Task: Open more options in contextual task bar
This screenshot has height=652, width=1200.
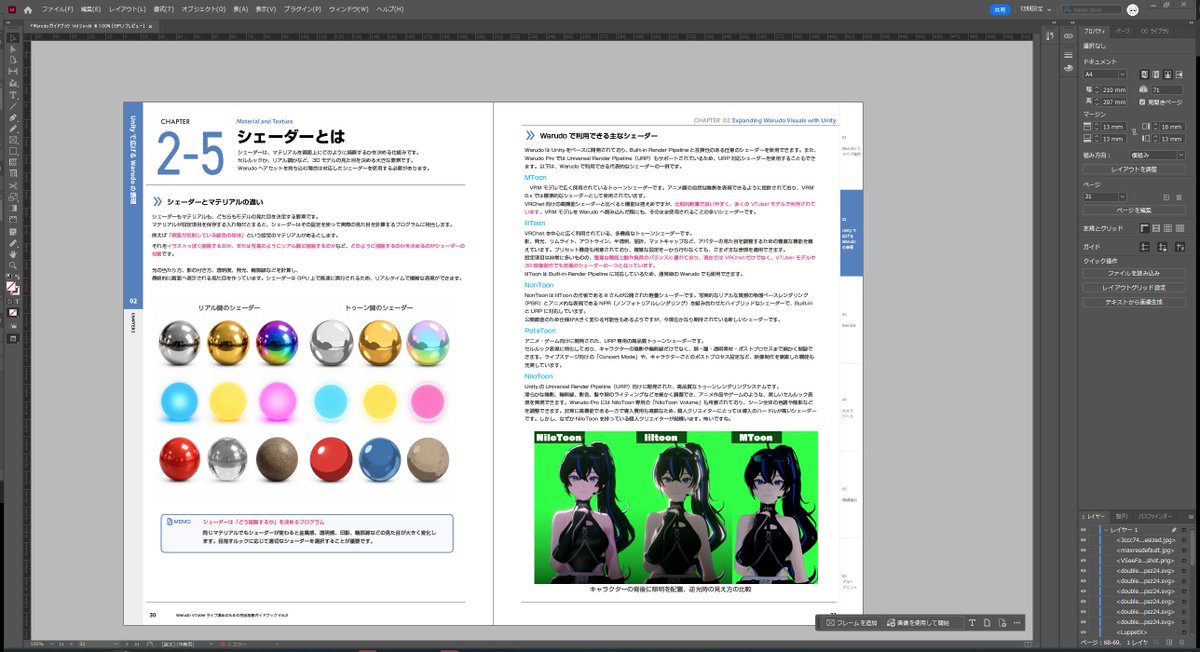Action: 1016,622
